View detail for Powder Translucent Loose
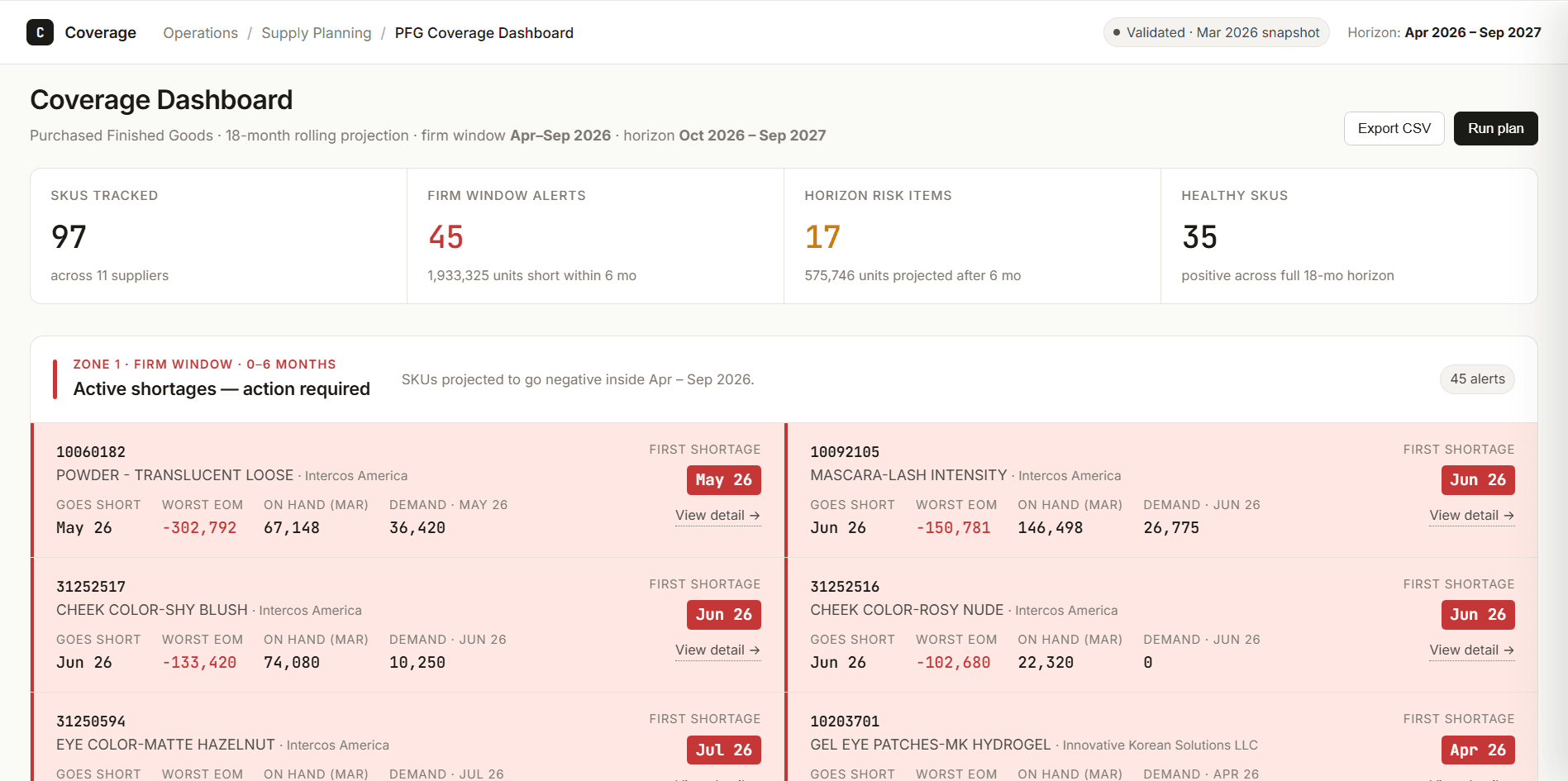 click(717, 516)
